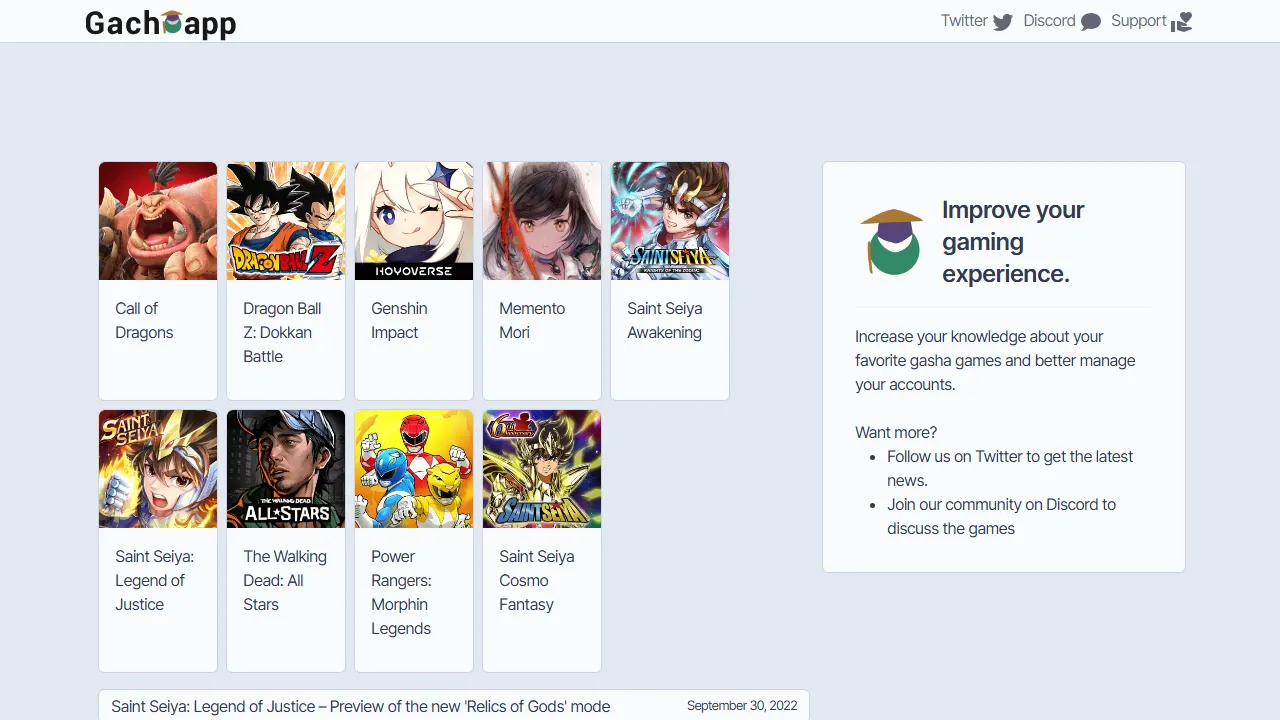Open the Twitter link in header
The width and height of the screenshot is (1280, 720).
[x=964, y=21]
